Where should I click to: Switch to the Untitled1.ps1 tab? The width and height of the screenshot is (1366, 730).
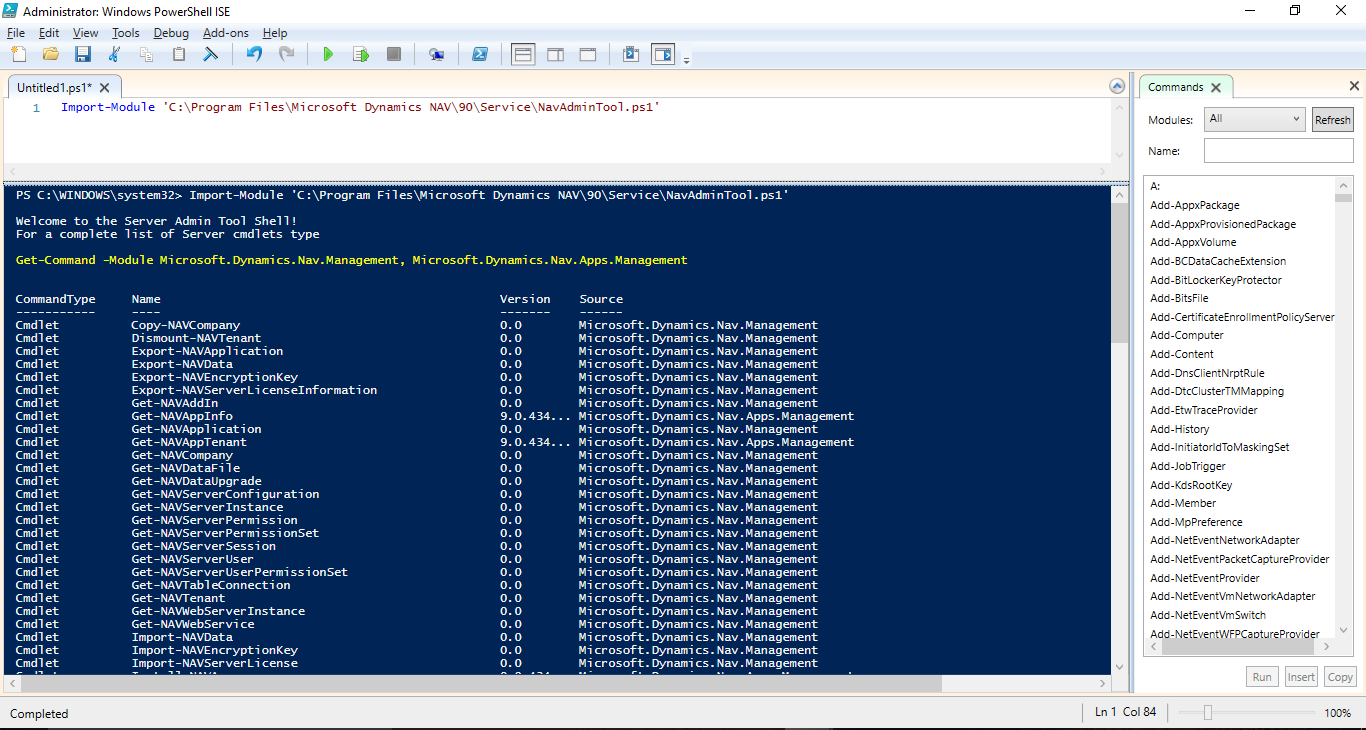tap(55, 87)
